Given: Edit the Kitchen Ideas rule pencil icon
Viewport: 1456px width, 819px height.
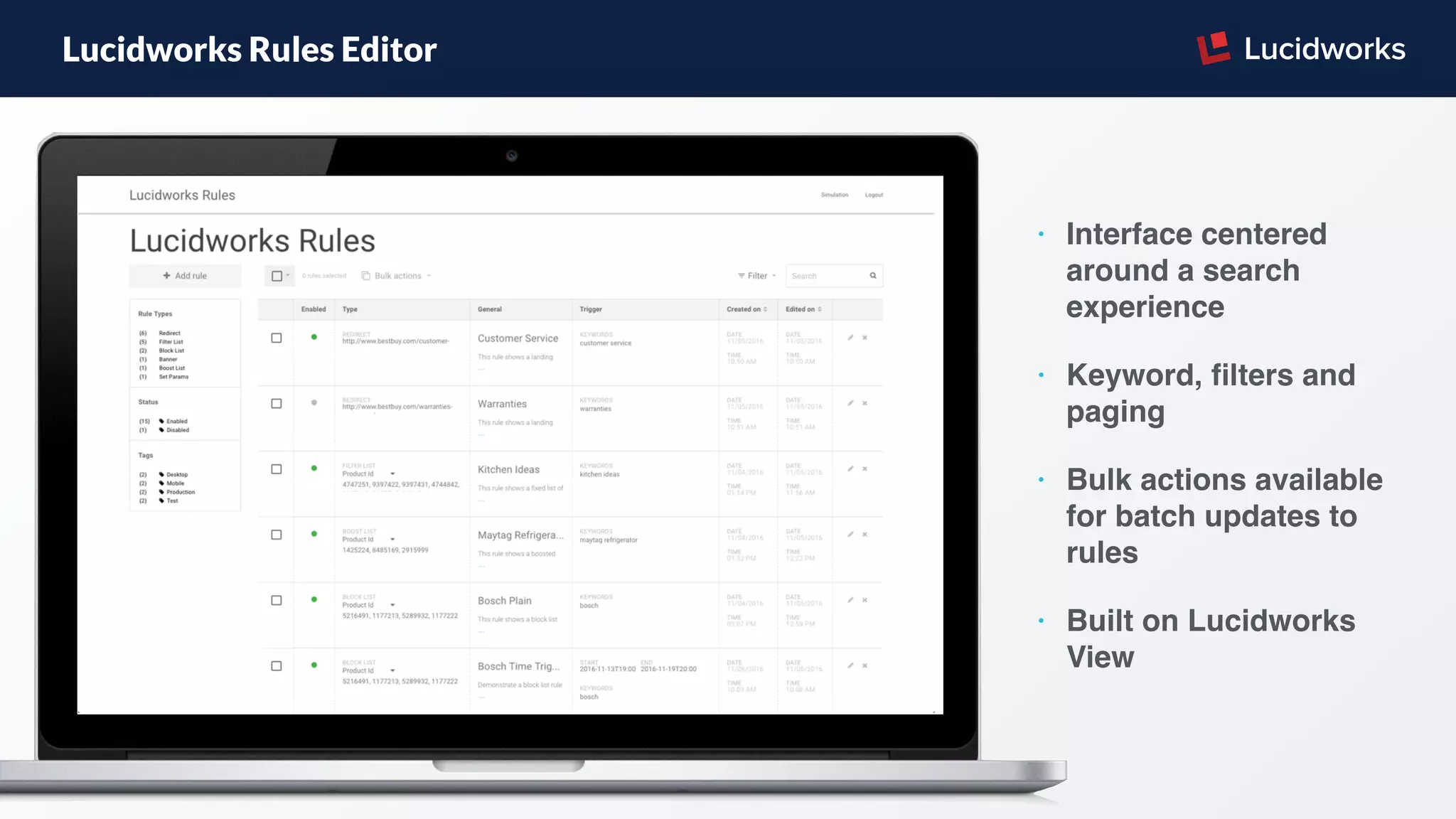Looking at the screenshot, I should tap(850, 469).
